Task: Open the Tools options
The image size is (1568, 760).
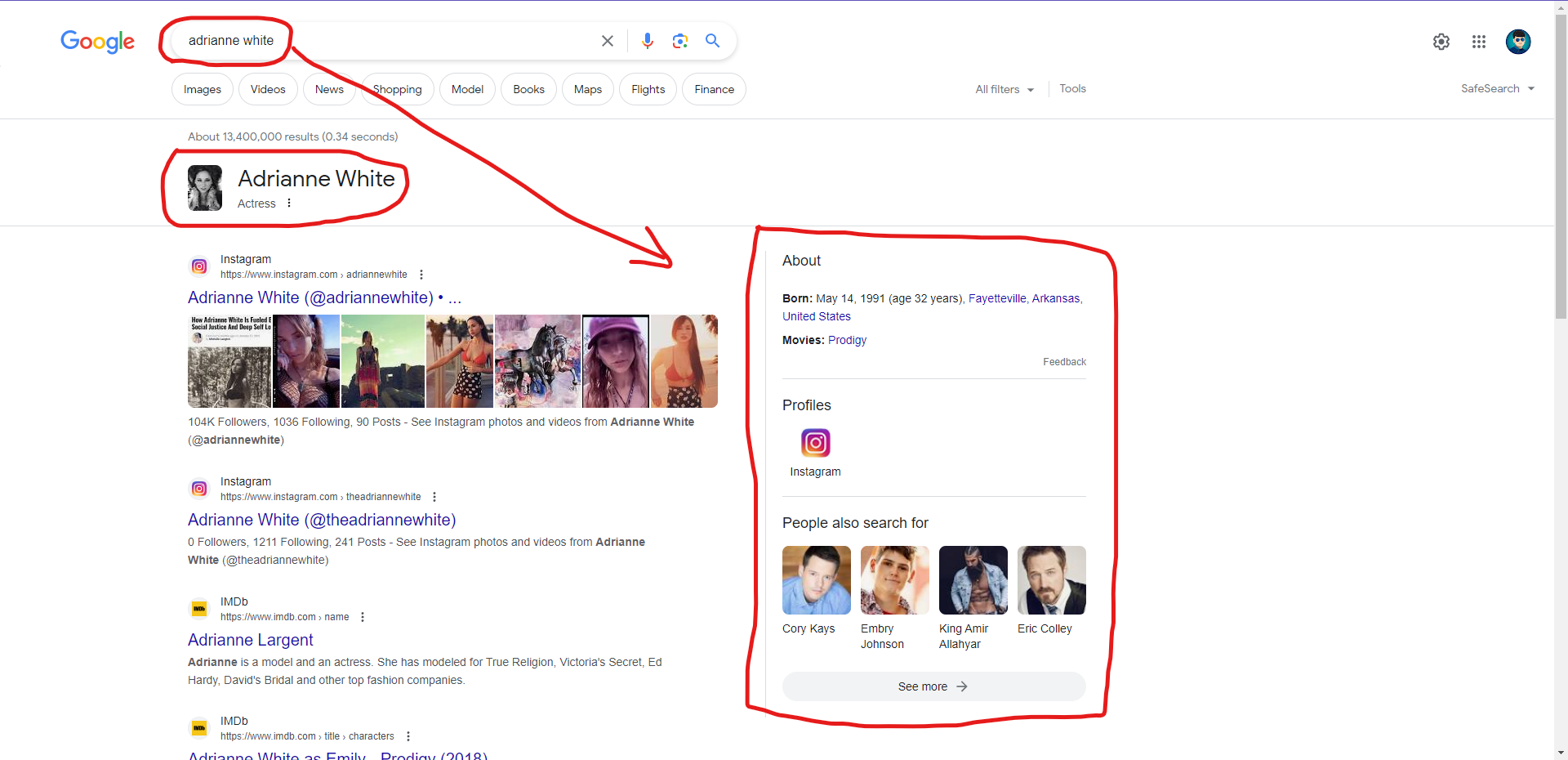Action: [1073, 88]
